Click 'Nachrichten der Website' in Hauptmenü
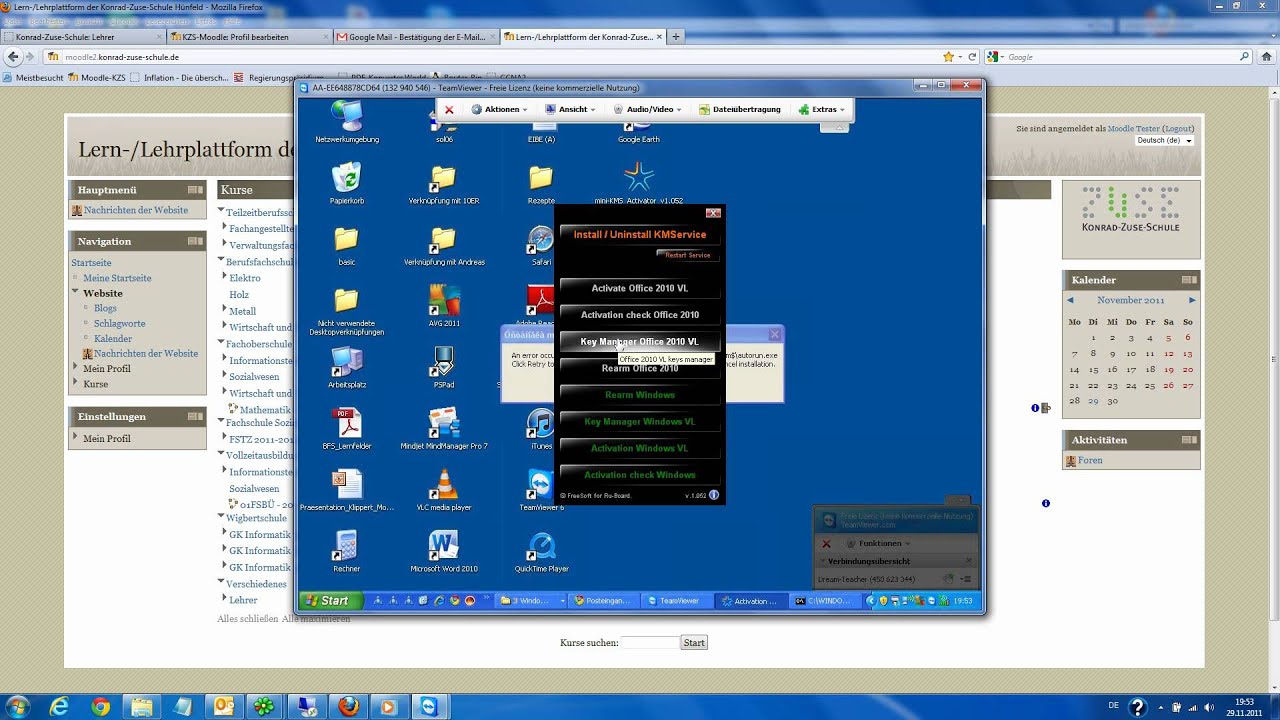This screenshot has height=720, width=1280. pos(136,210)
